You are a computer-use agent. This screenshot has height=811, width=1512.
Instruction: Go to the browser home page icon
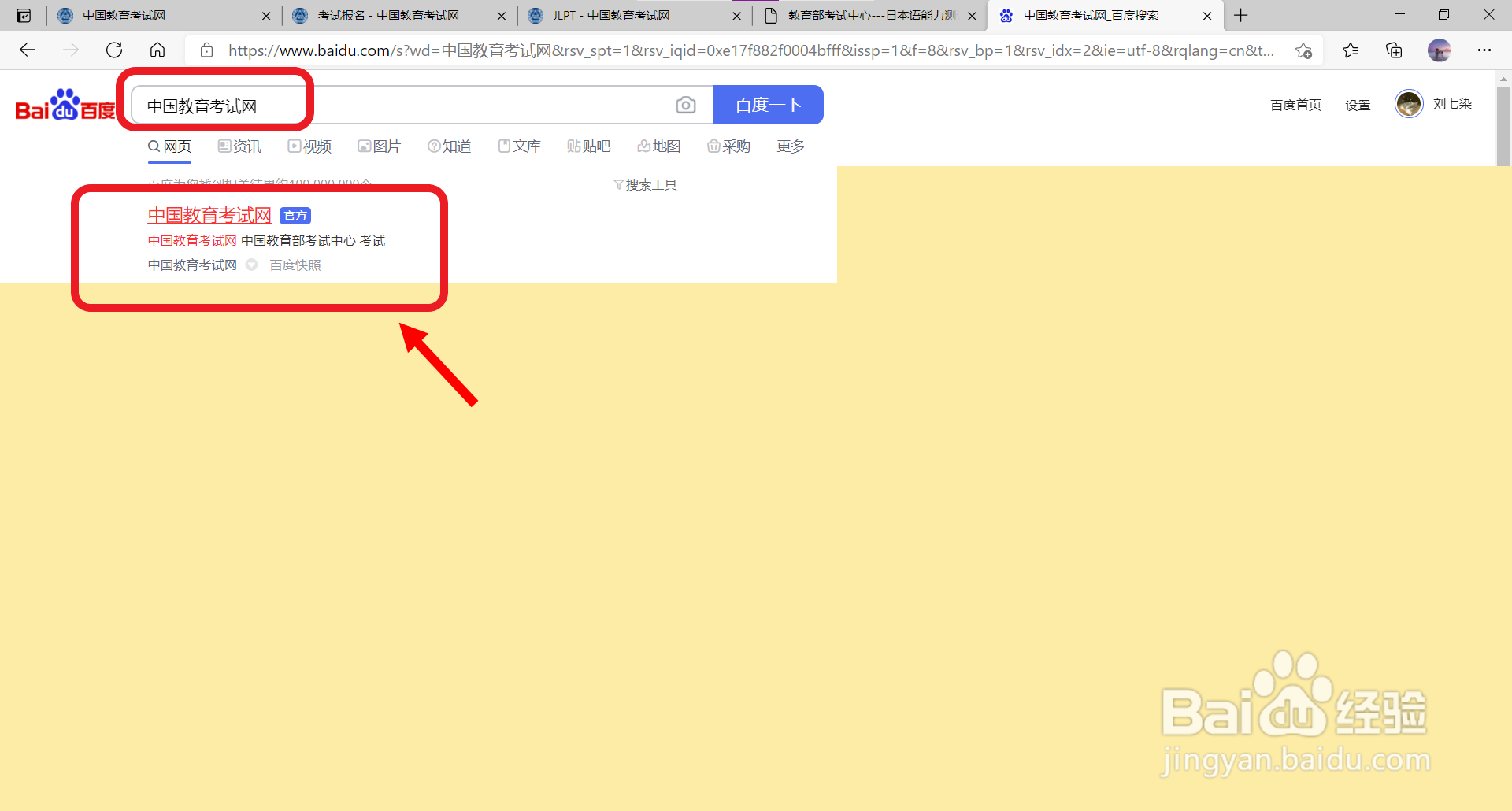click(157, 50)
